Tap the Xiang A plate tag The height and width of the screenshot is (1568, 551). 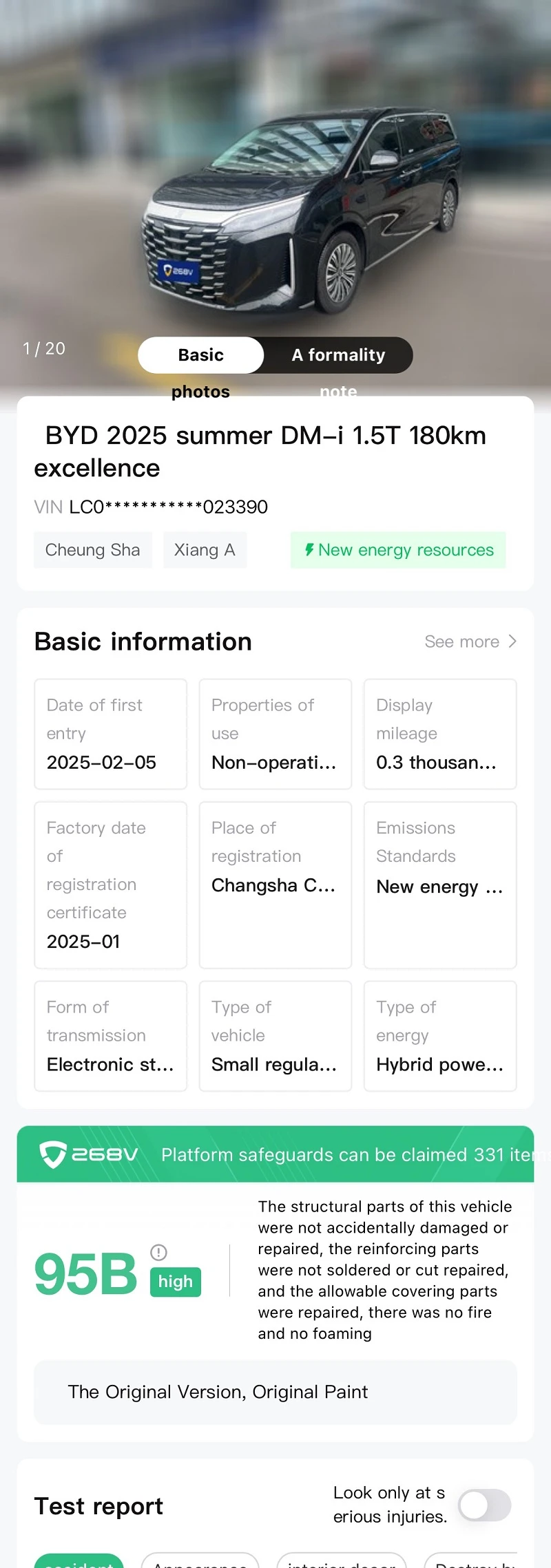point(205,550)
